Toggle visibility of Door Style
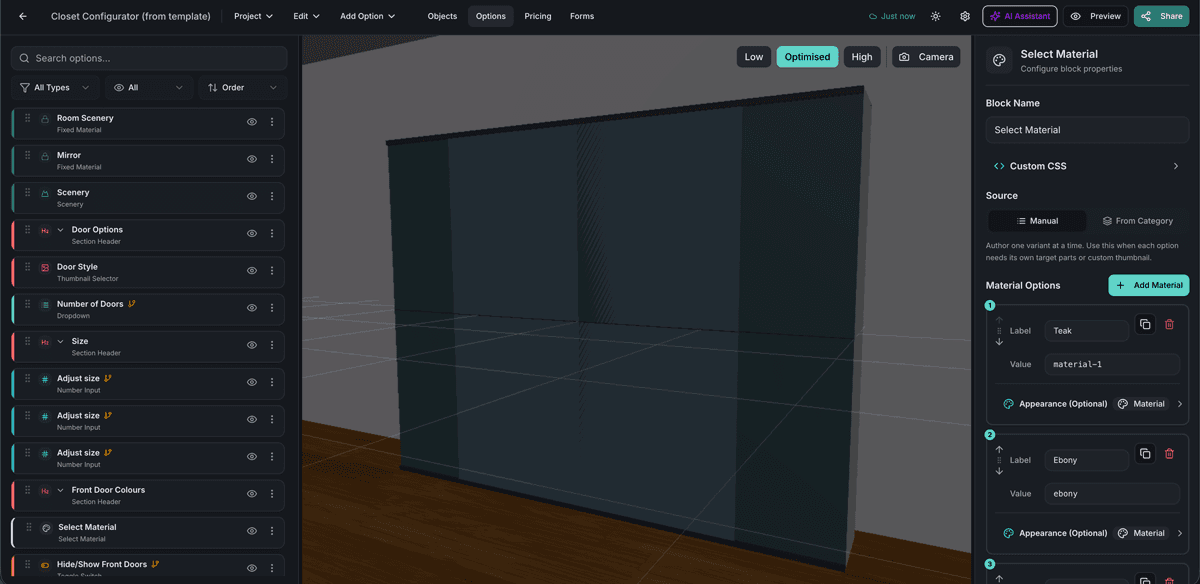The width and height of the screenshot is (1200, 584). pos(252,271)
